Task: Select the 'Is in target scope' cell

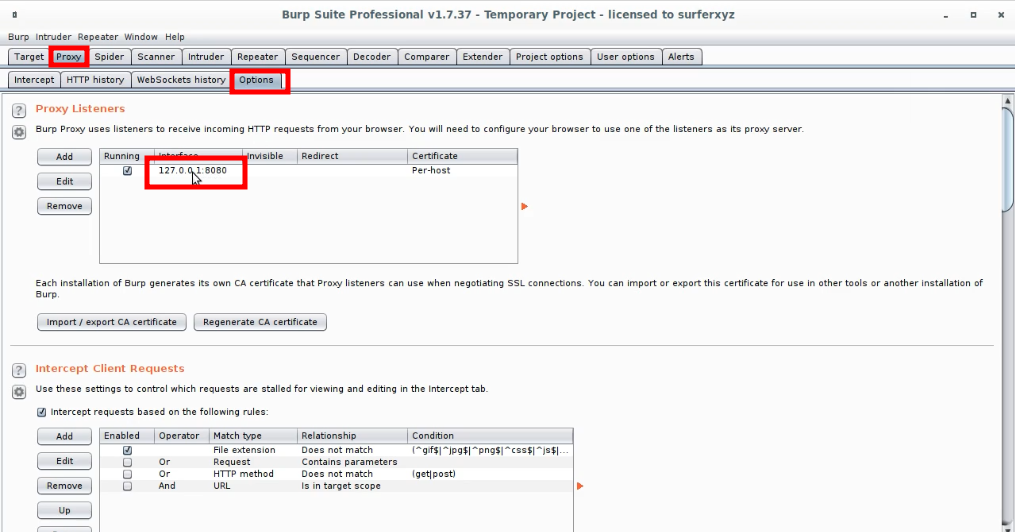Action: tap(341, 486)
